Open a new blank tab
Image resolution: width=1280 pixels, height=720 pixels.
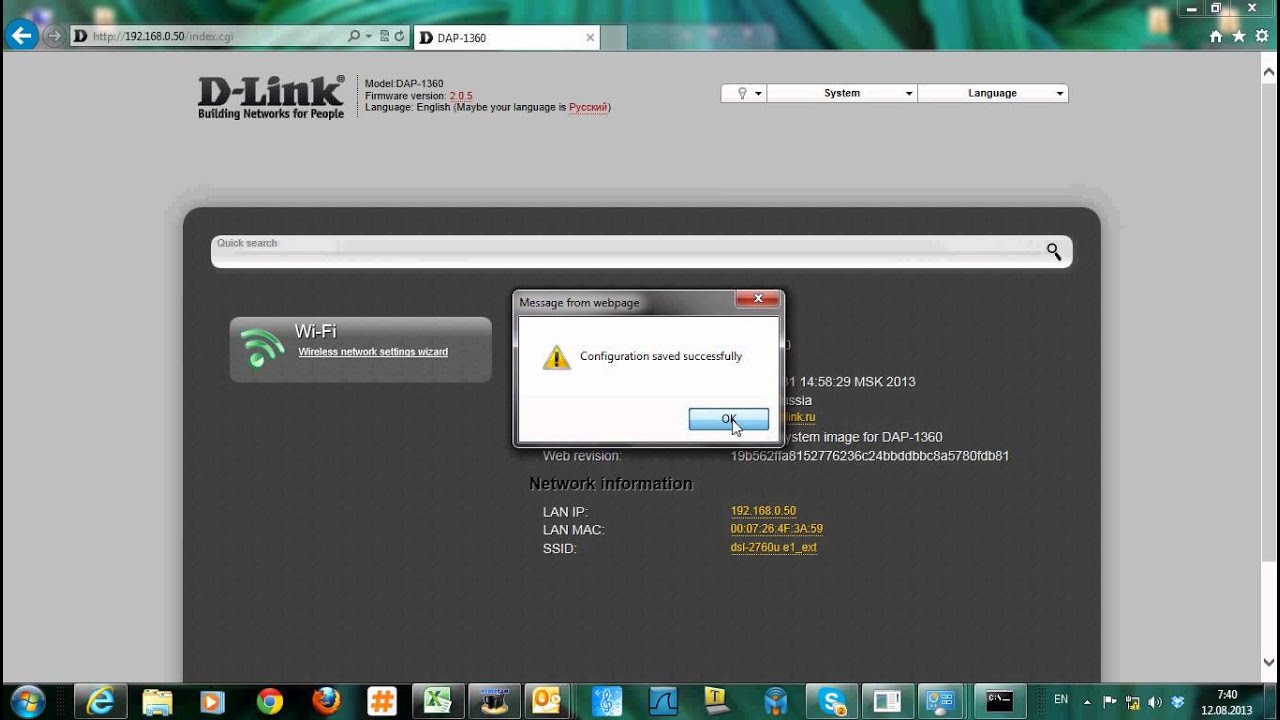614,38
